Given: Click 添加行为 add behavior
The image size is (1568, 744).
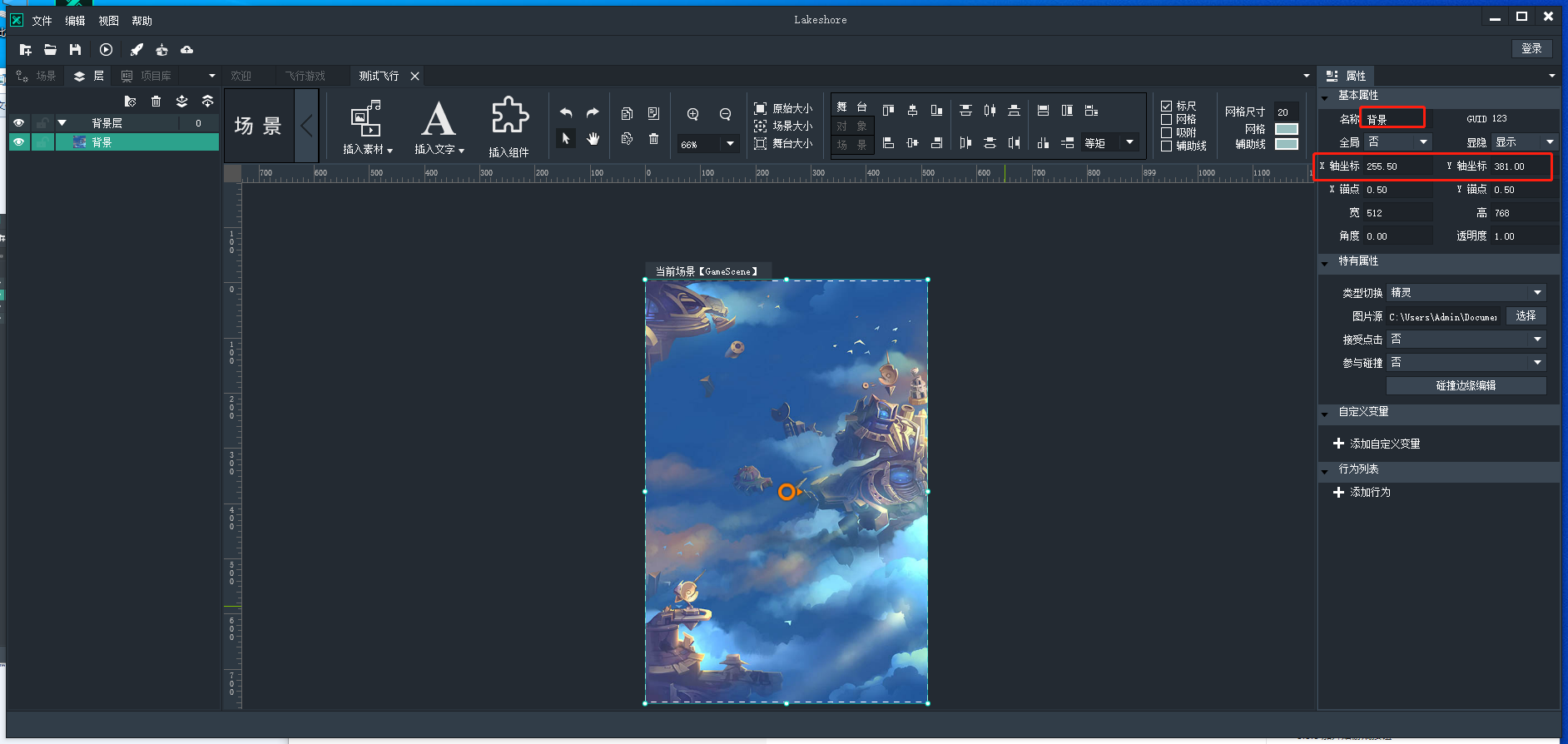Looking at the screenshot, I should click(1362, 492).
